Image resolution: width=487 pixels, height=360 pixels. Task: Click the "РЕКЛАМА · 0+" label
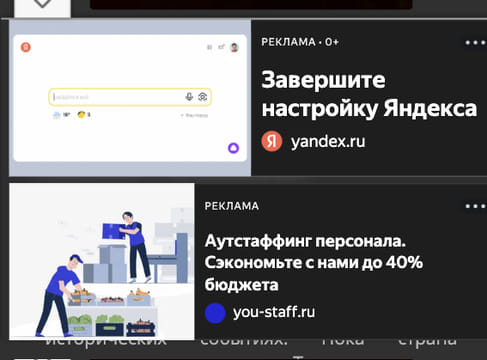tap(300, 42)
